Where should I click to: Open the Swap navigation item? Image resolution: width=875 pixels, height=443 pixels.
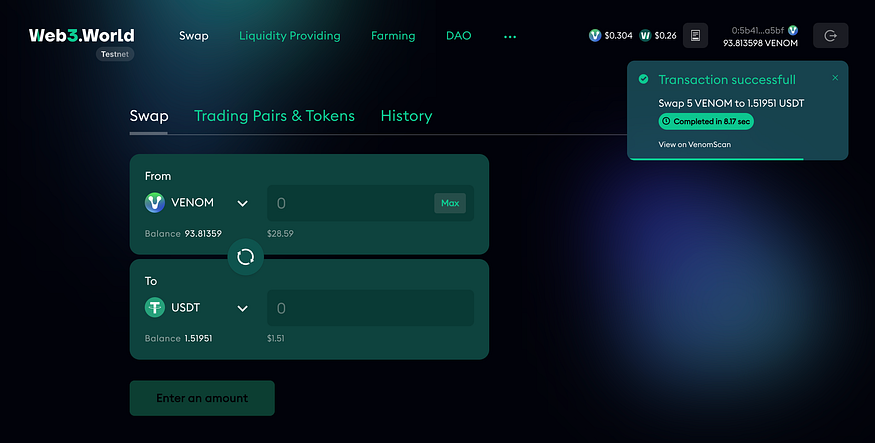tap(194, 36)
